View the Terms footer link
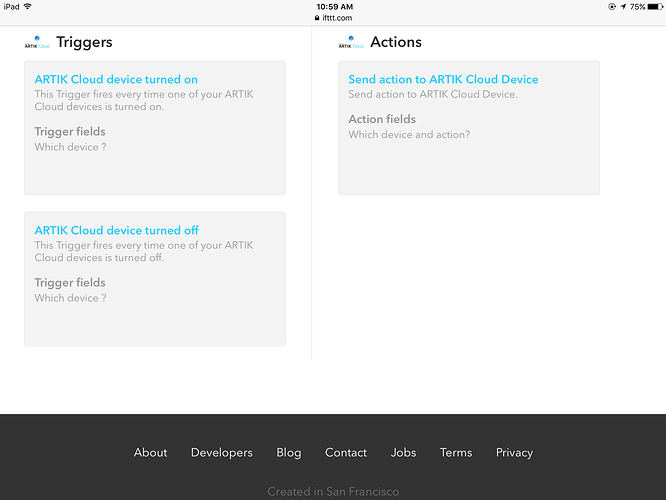 click(x=456, y=452)
